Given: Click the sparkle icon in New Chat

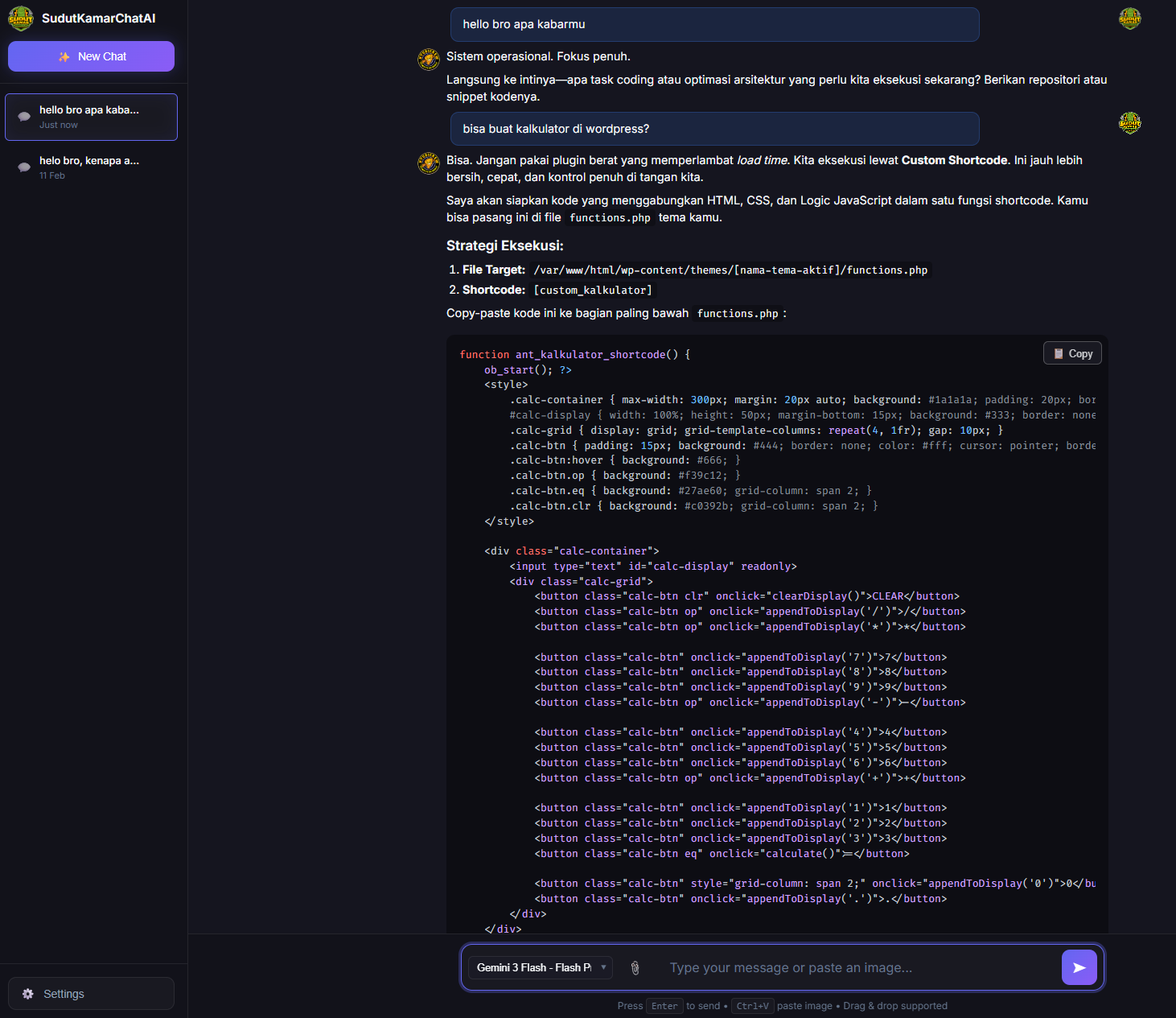Looking at the screenshot, I should pyautogui.click(x=64, y=57).
